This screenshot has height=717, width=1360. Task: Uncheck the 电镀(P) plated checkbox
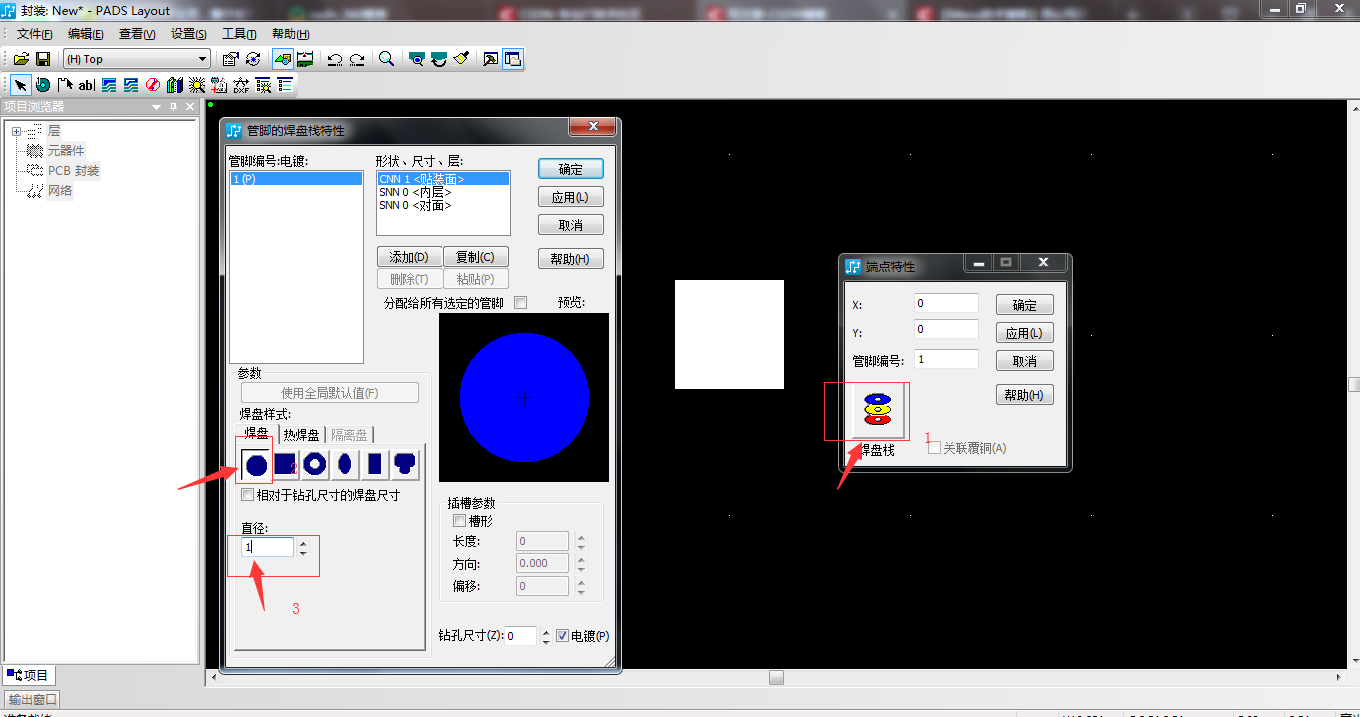pos(563,635)
